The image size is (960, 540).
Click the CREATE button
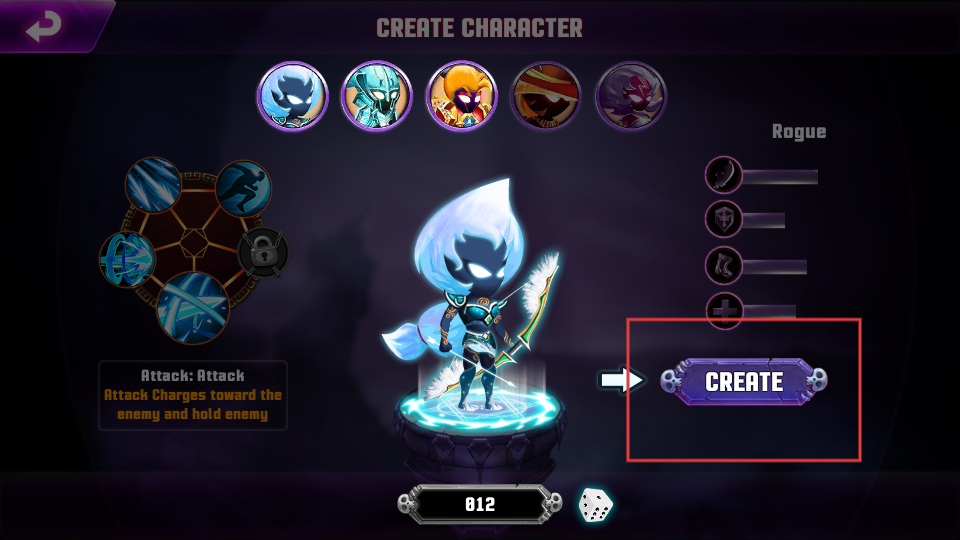744,381
